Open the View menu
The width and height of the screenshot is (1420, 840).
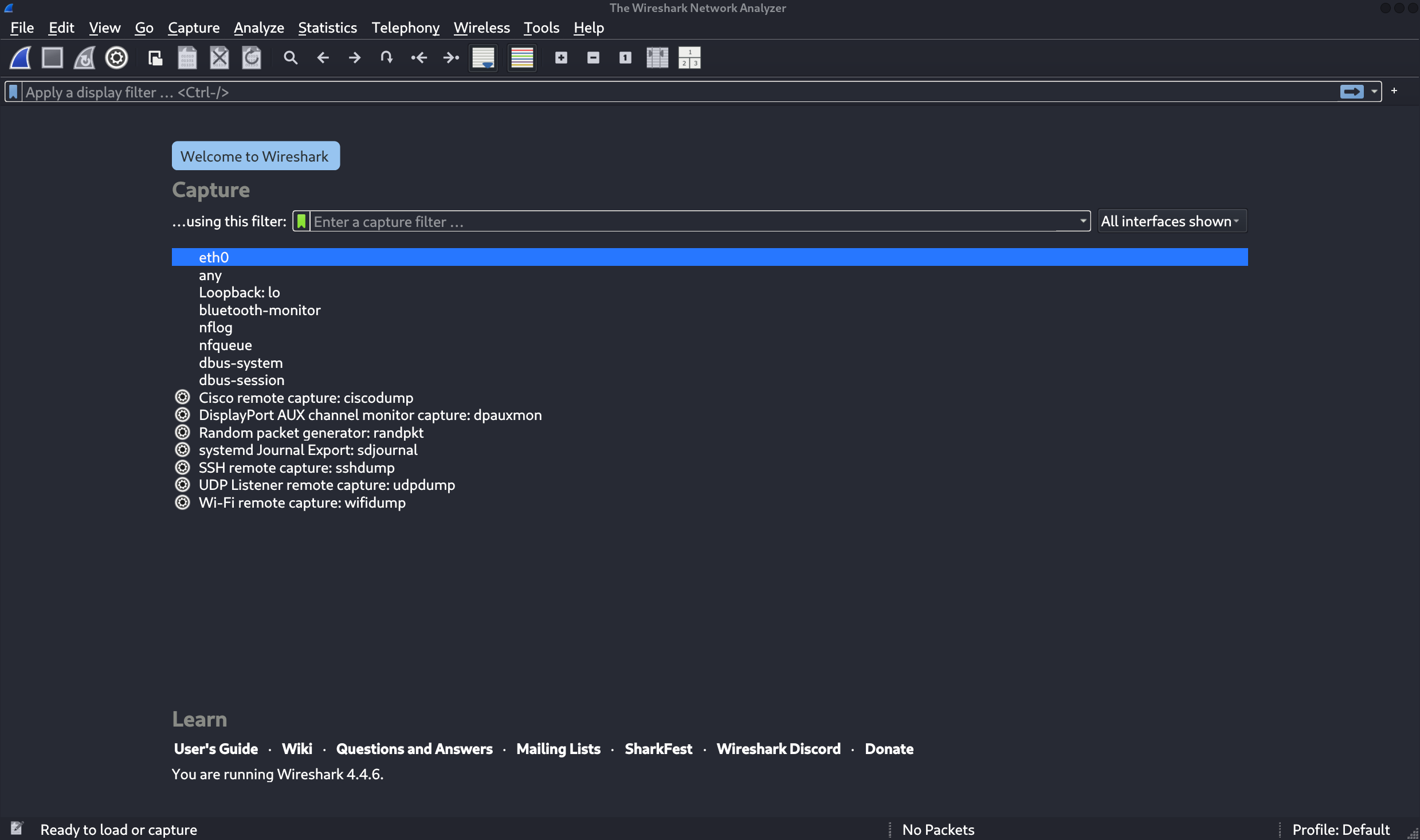(x=104, y=28)
